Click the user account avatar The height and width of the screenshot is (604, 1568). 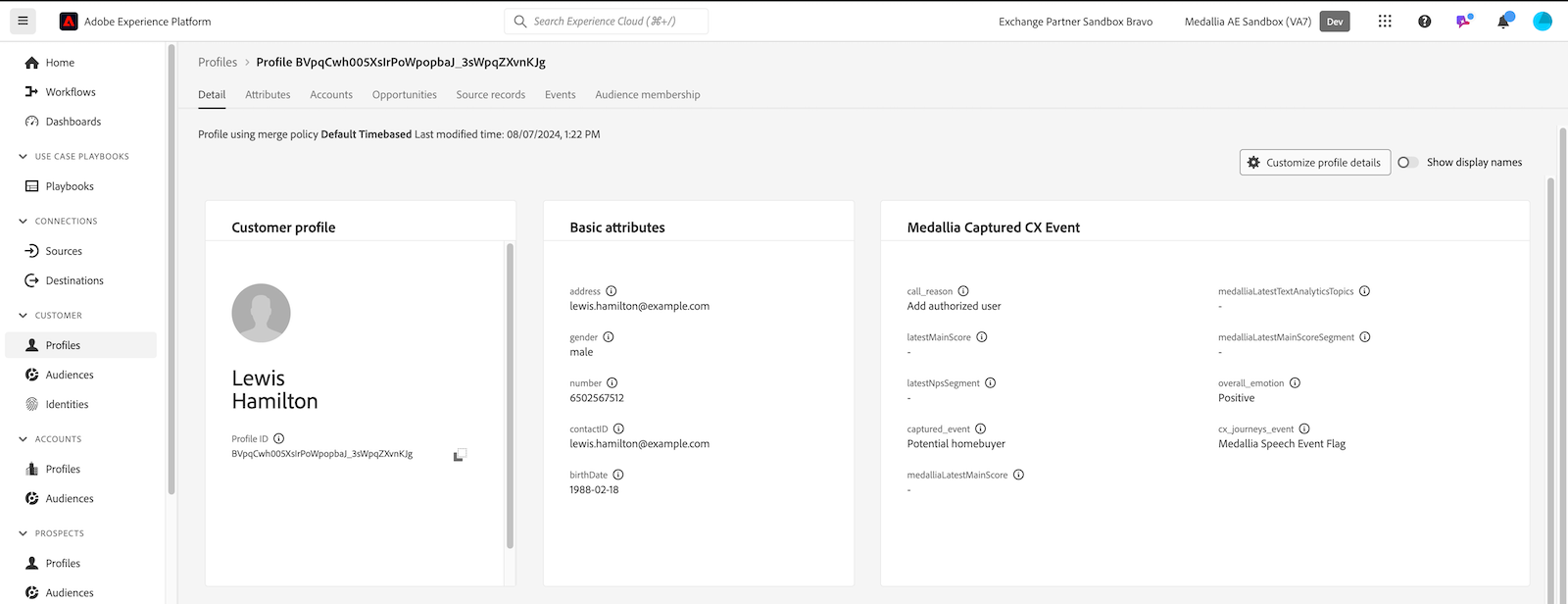1543,21
